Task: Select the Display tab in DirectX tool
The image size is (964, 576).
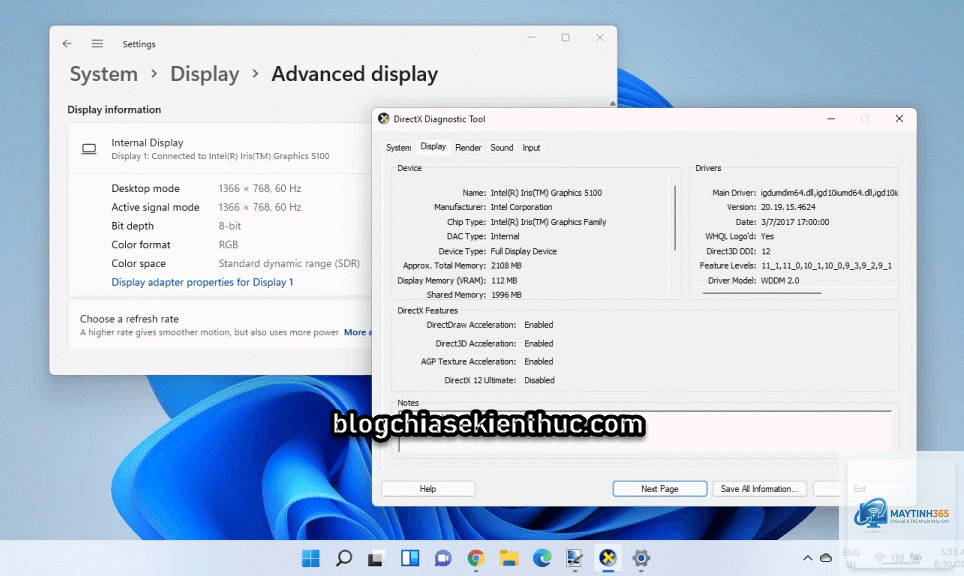Action: 433,147
